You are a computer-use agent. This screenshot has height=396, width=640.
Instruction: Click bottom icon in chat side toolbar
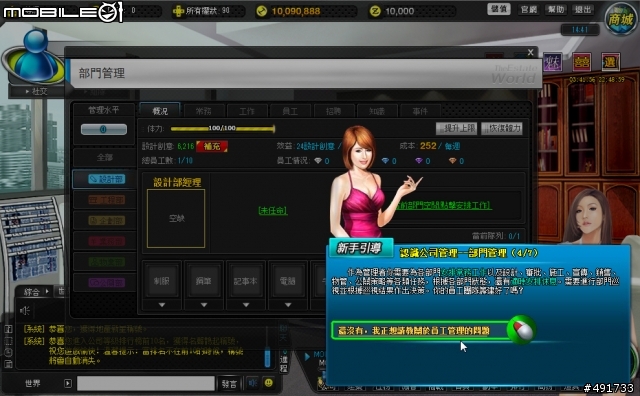(8, 364)
